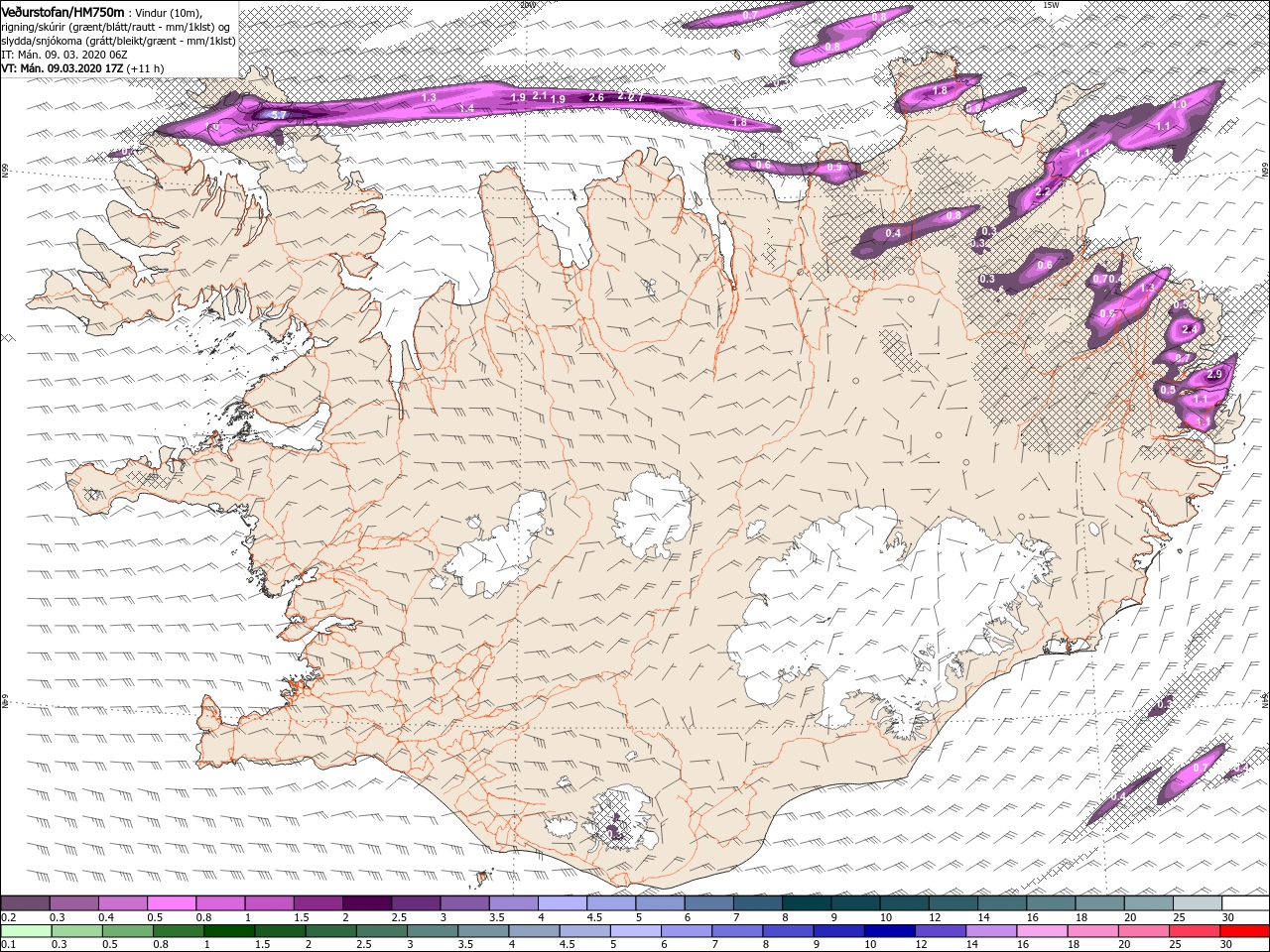Click the '2.1' value in the northern band
The image size is (1270, 952).
pos(540,96)
